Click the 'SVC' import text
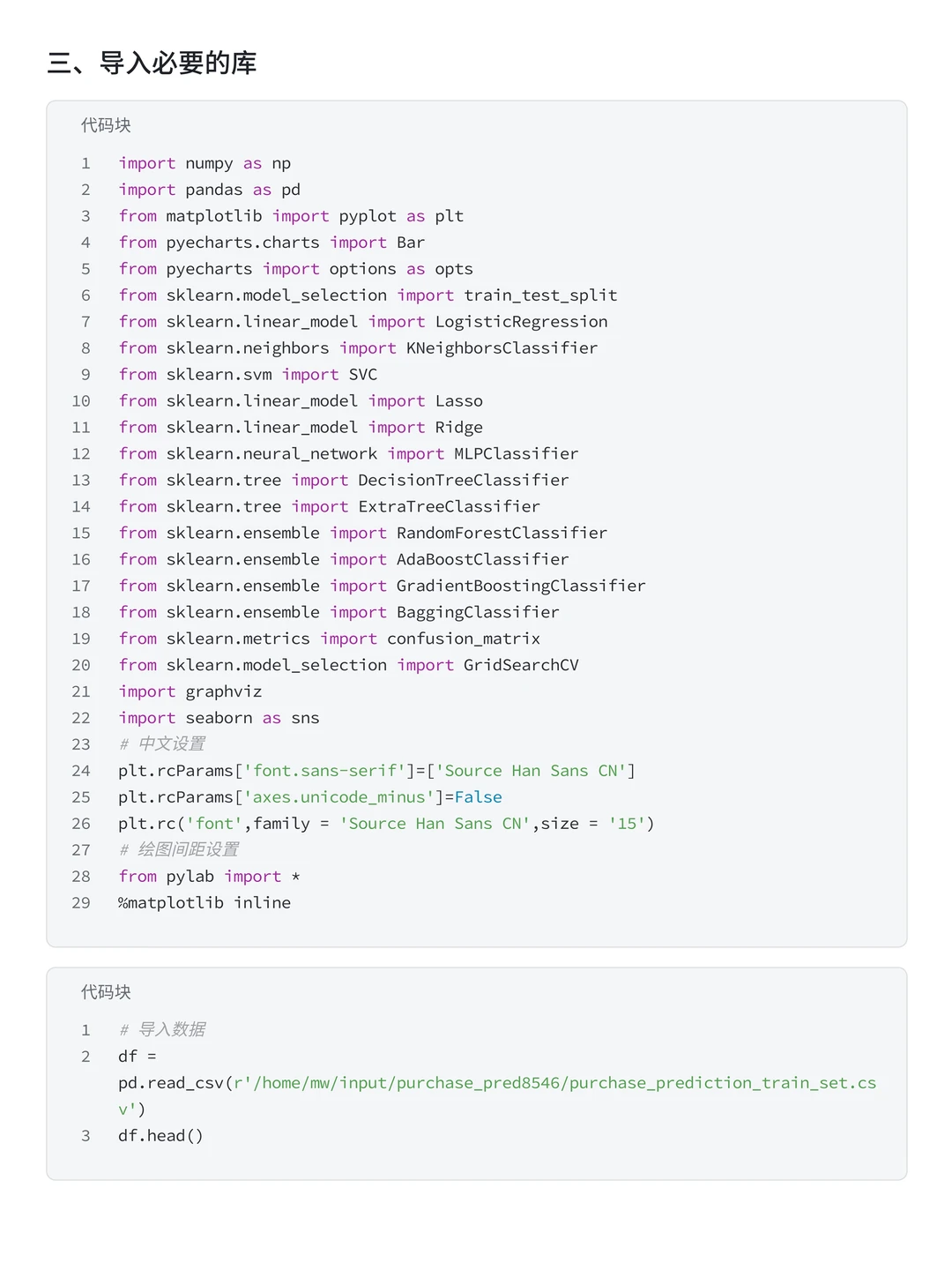This screenshot has height=1270, width=952. point(362,375)
